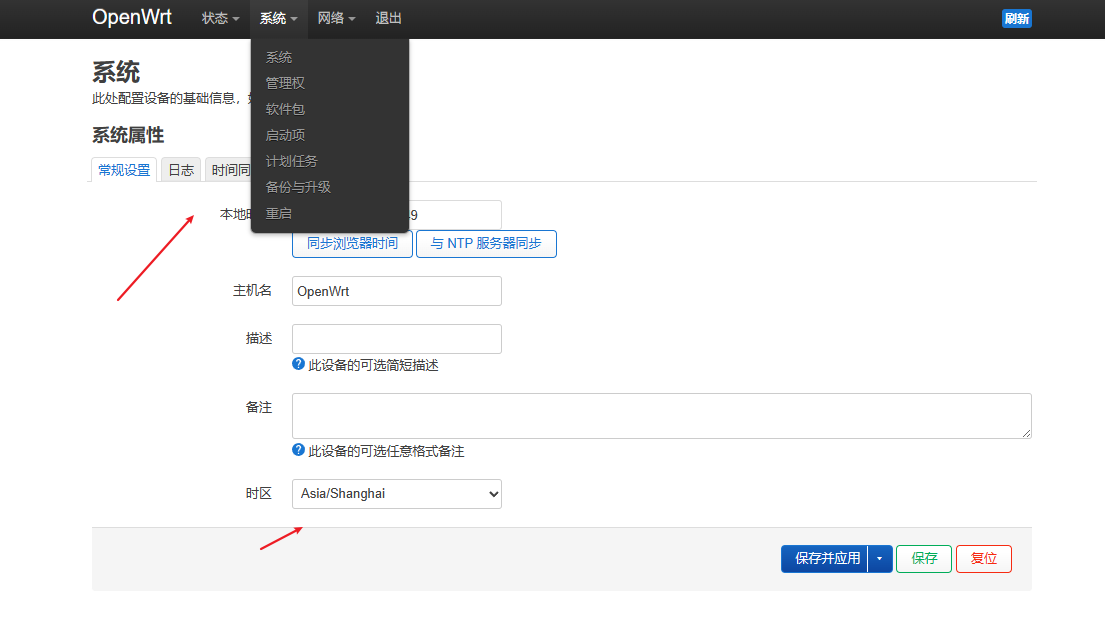Select 重启 in the dropdown menu

coord(278,214)
